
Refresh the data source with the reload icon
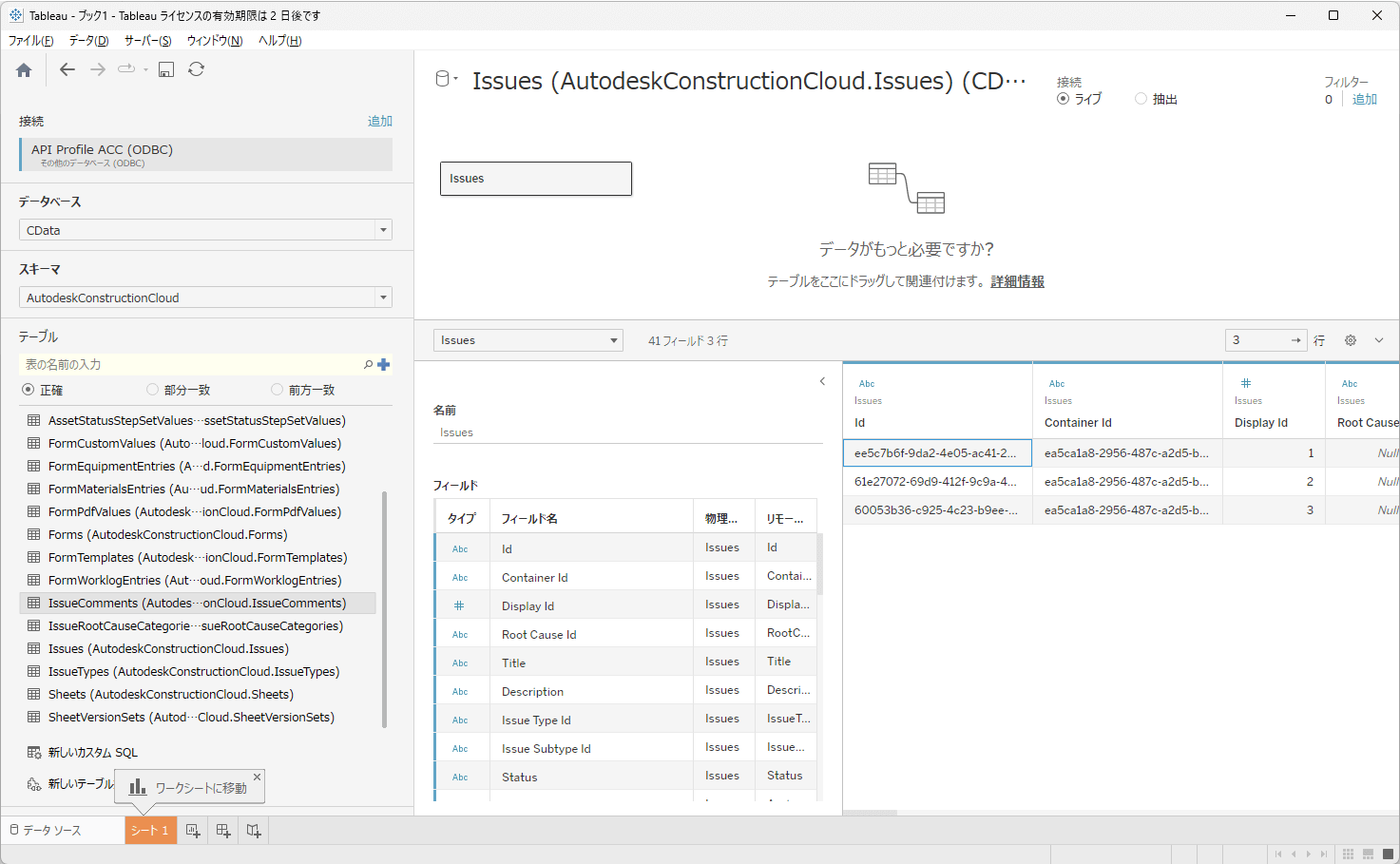[x=196, y=69]
